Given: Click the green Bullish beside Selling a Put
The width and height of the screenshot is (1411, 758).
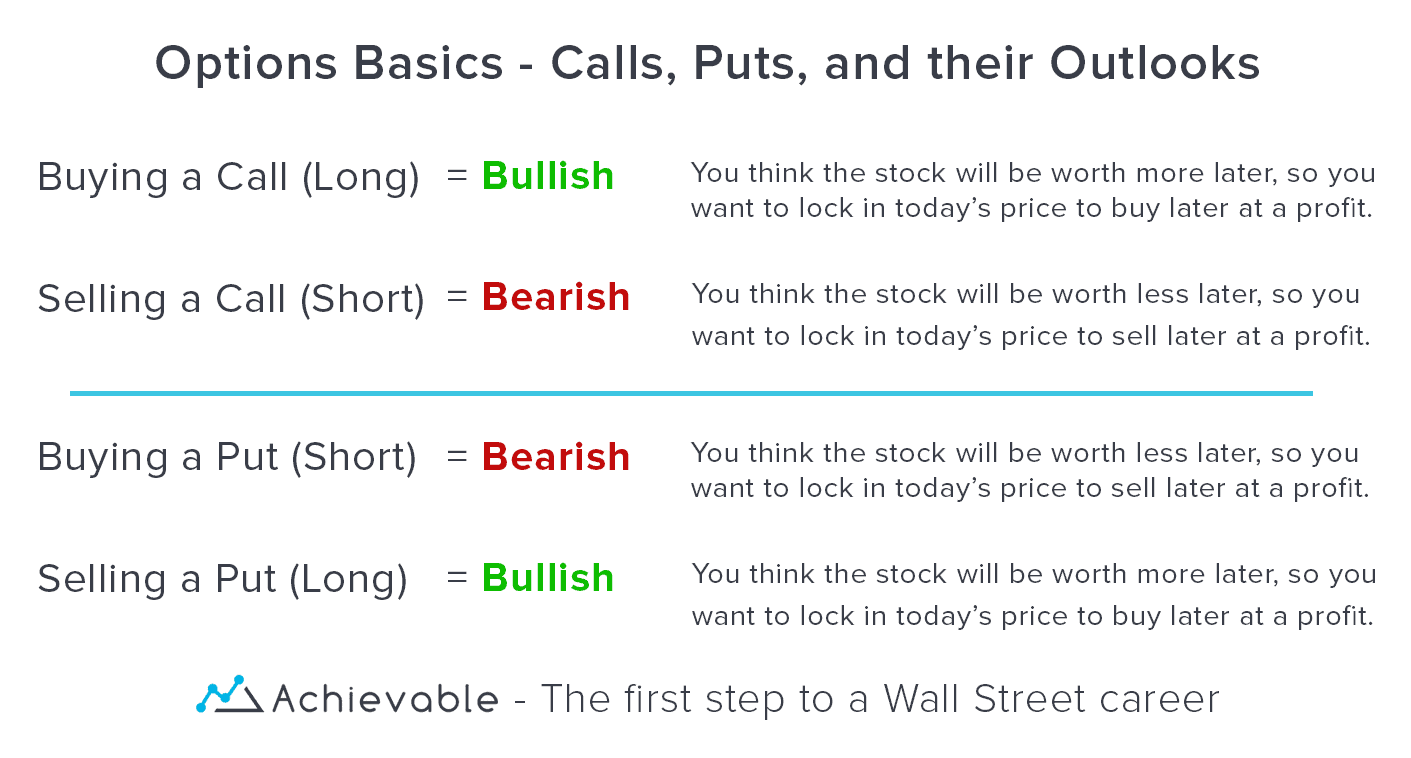Looking at the screenshot, I should (548, 578).
